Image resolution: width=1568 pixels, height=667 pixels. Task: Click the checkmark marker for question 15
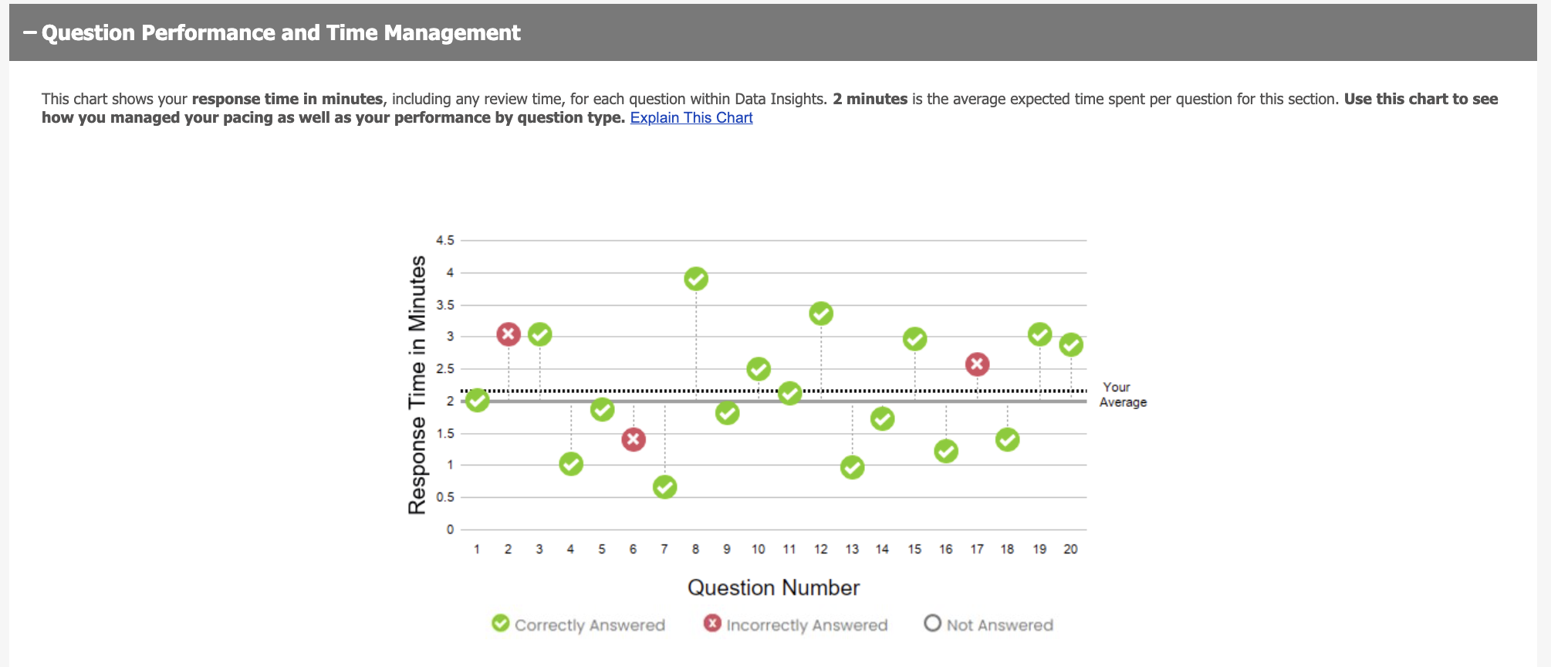(914, 339)
